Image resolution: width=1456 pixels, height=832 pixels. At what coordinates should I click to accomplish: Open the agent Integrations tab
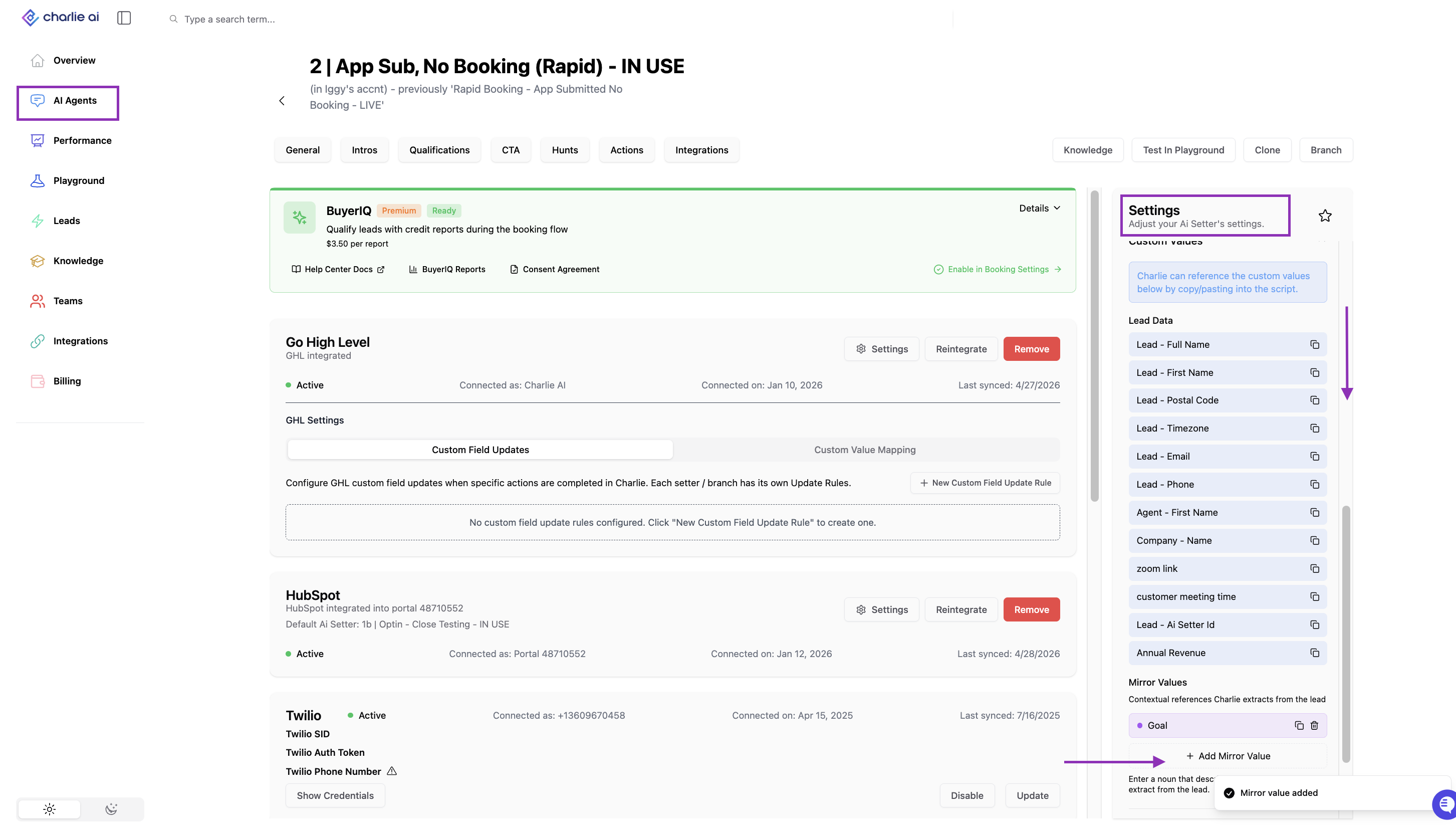pyautogui.click(x=701, y=150)
